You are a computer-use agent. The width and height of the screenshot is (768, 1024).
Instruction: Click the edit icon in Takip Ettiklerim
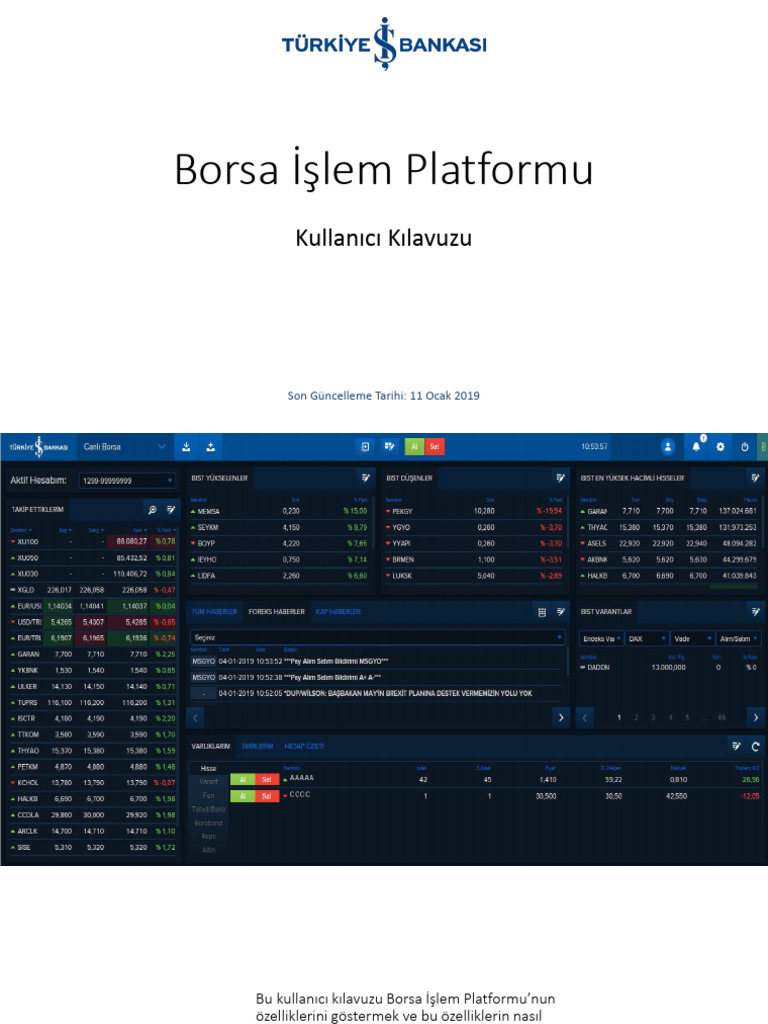[x=170, y=509]
